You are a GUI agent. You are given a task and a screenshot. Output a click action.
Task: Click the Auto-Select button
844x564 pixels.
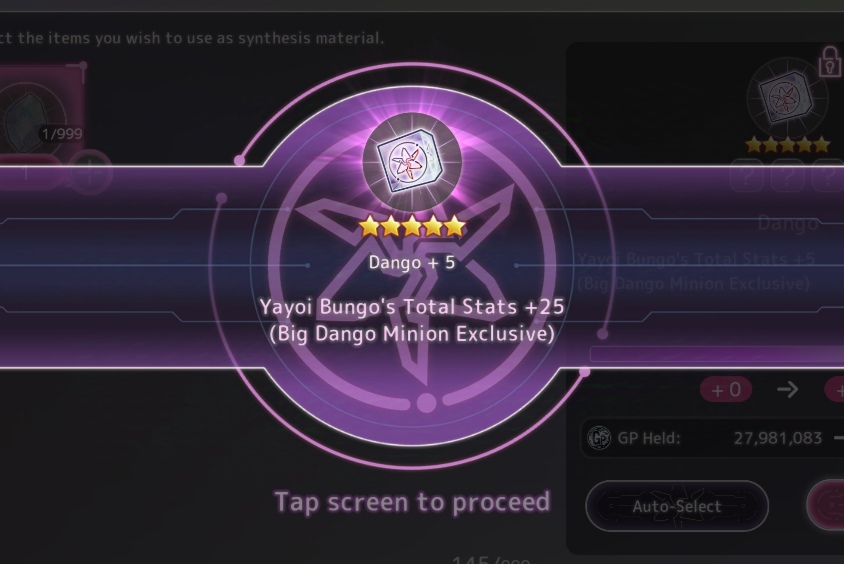click(x=677, y=506)
